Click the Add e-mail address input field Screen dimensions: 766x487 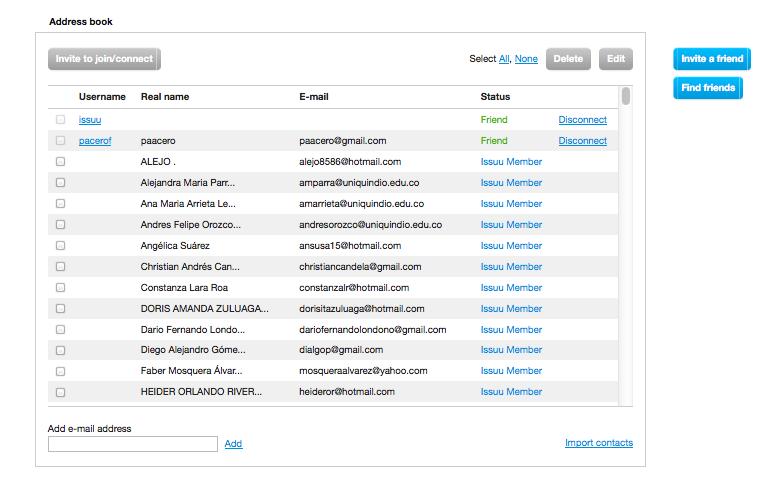coord(133,444)
